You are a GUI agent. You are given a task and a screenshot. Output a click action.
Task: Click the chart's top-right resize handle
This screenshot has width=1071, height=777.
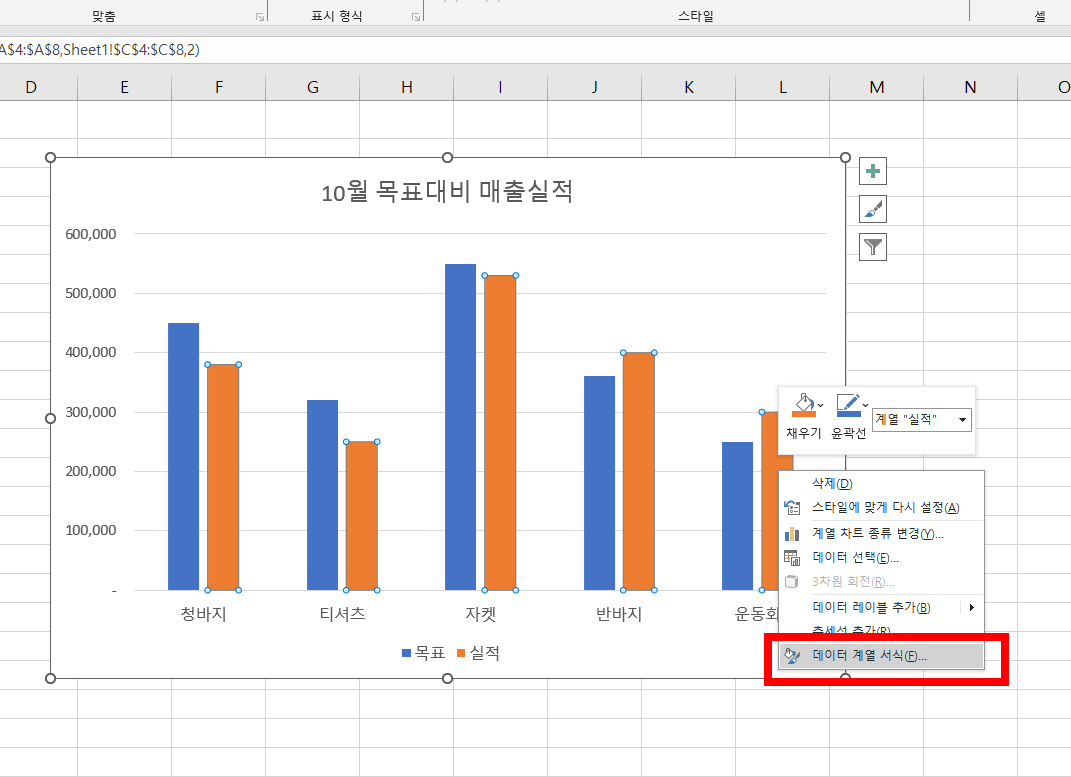point(846,158)
